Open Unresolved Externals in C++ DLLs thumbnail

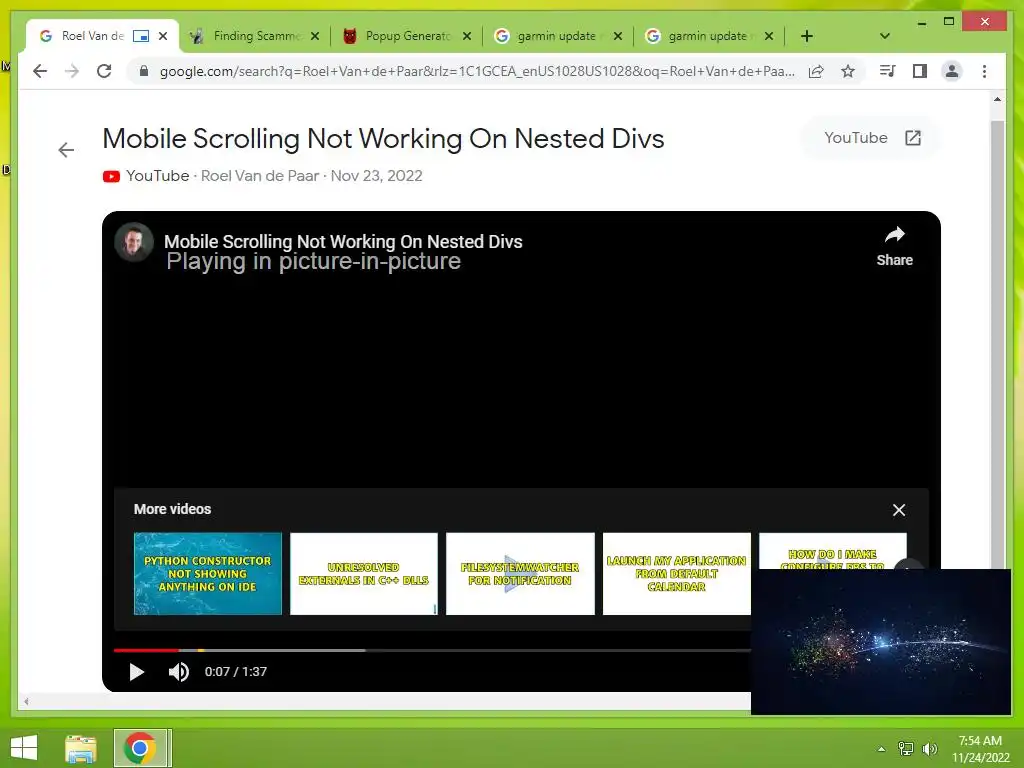click(364, 573)
